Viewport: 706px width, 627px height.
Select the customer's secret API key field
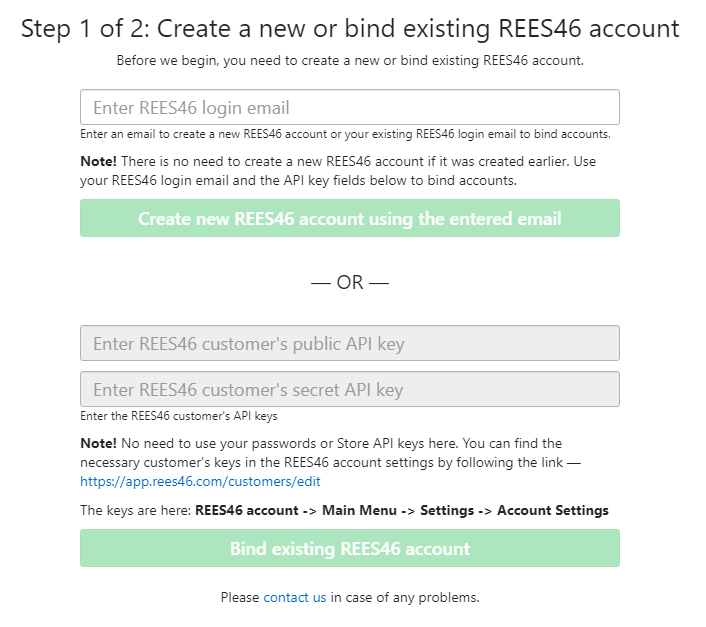point(349,390)
